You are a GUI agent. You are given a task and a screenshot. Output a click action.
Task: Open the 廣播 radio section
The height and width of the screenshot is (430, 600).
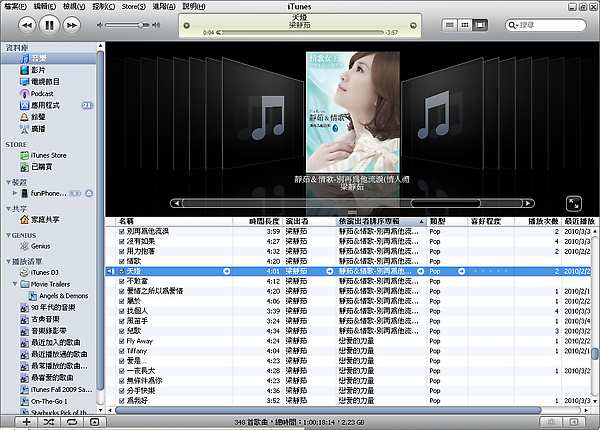point(38,129)
